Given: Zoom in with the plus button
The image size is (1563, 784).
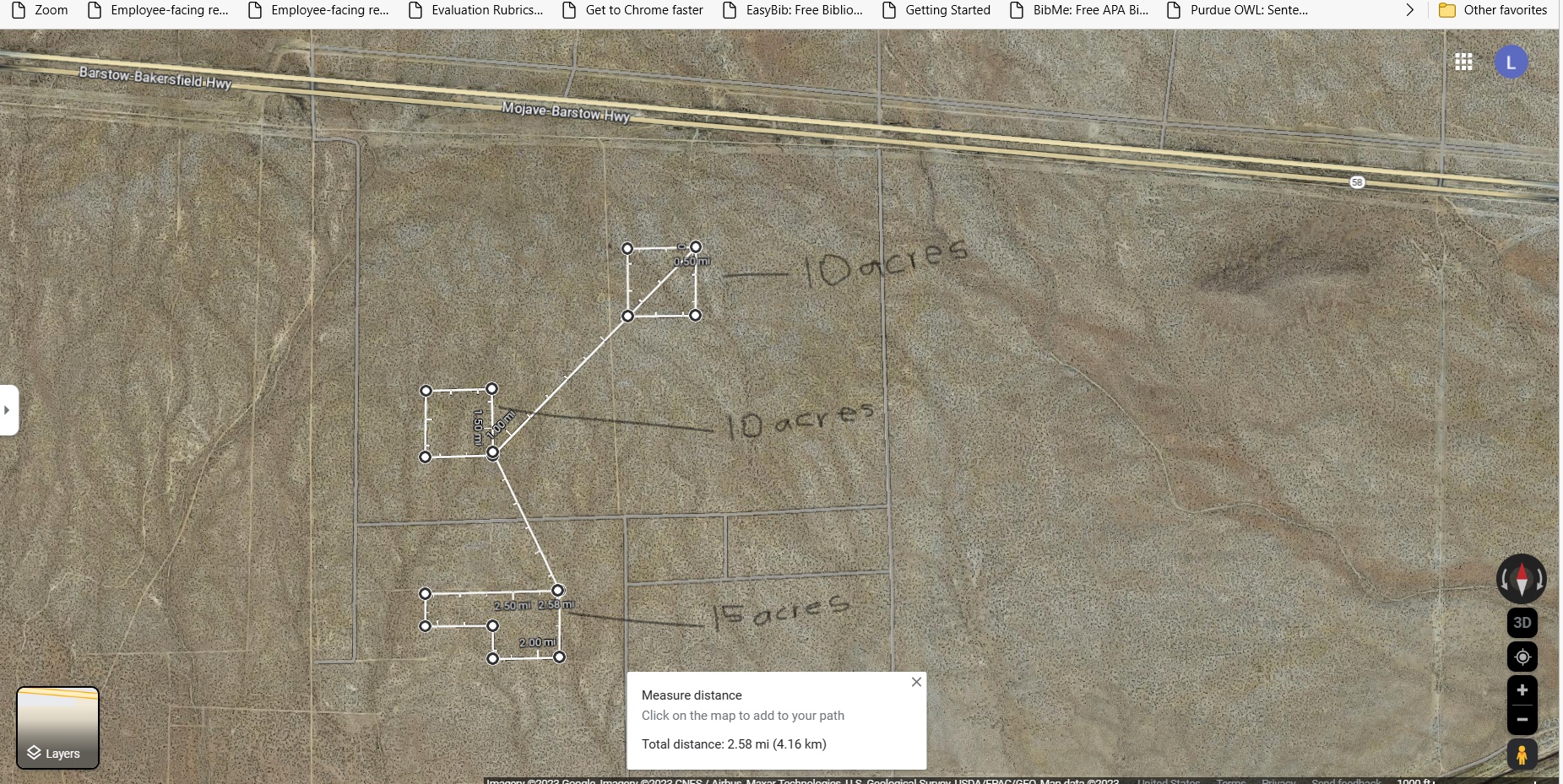Looking at the screenshot, I should (x=1522, y=690).
